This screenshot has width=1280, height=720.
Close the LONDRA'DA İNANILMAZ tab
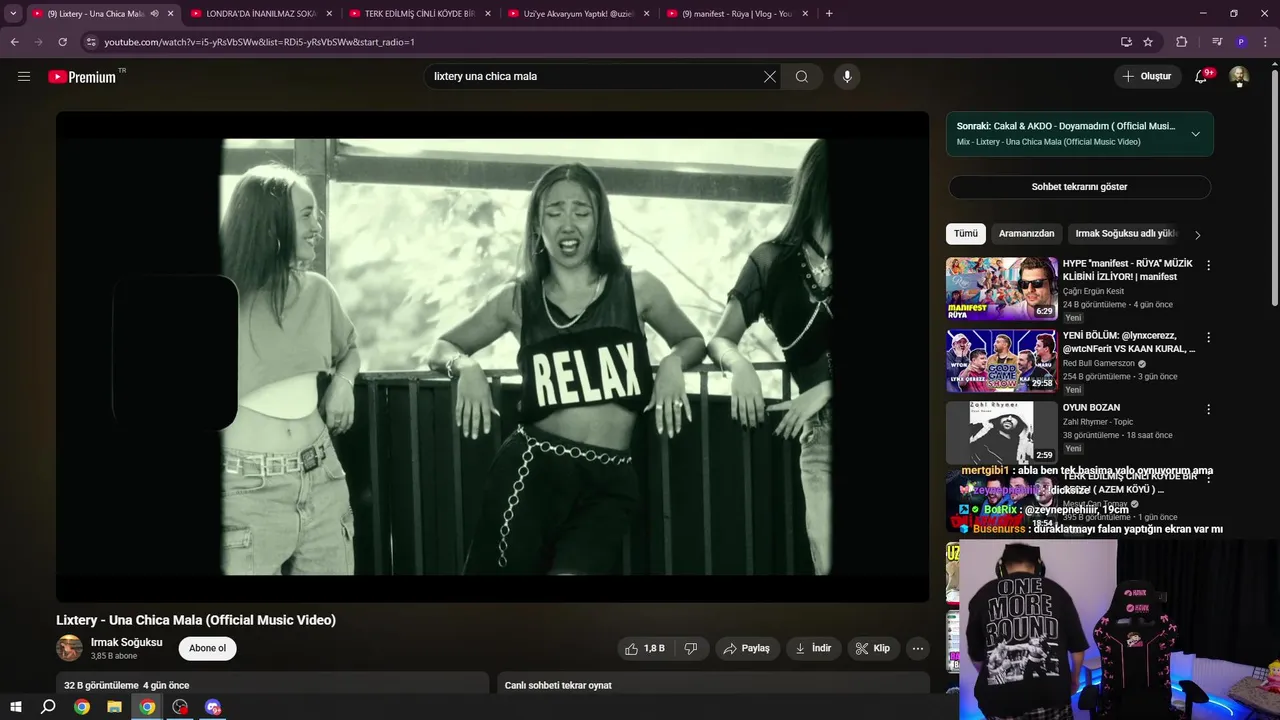pos(329,14)
